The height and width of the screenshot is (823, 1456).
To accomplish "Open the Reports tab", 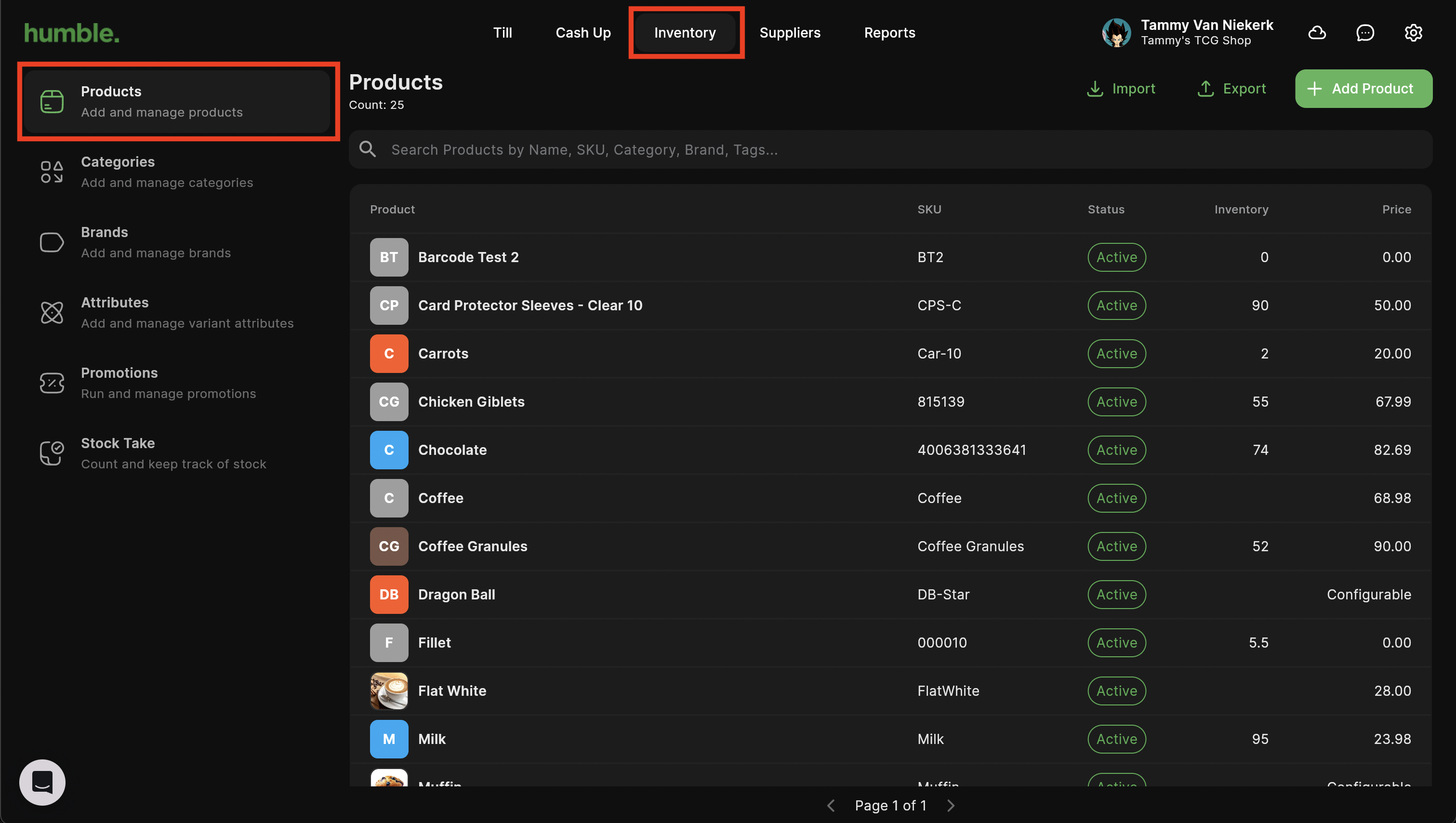I will pyautogui.click(x=889, y=33).
